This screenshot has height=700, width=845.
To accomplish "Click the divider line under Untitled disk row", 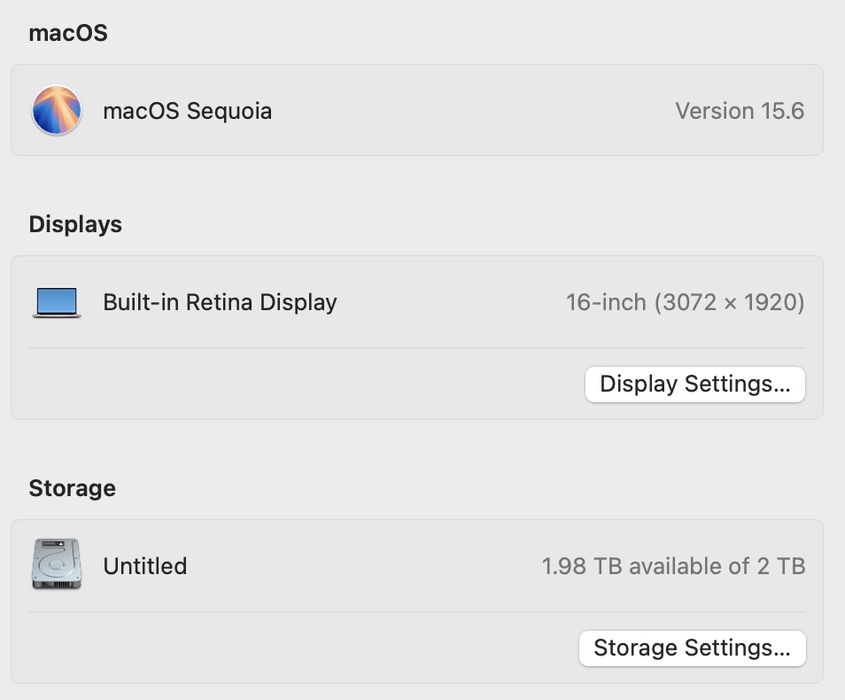I will [x=416, y=612].
